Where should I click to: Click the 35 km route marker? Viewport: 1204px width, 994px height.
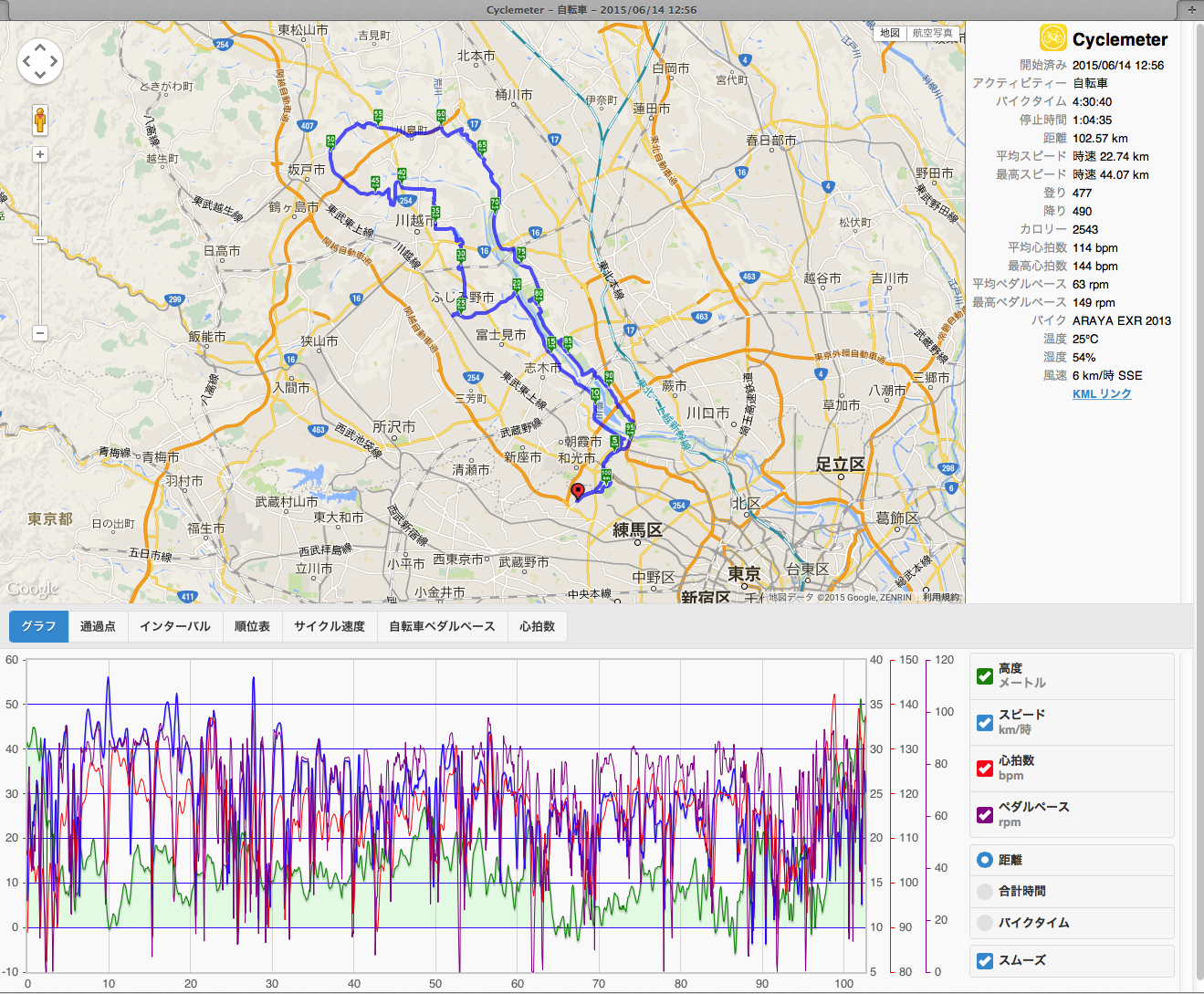(435, 212)
